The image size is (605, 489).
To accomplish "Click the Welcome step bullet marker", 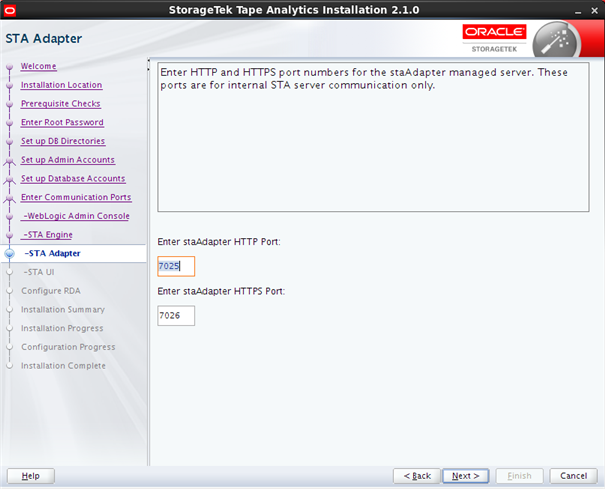I will coord(10,67).
